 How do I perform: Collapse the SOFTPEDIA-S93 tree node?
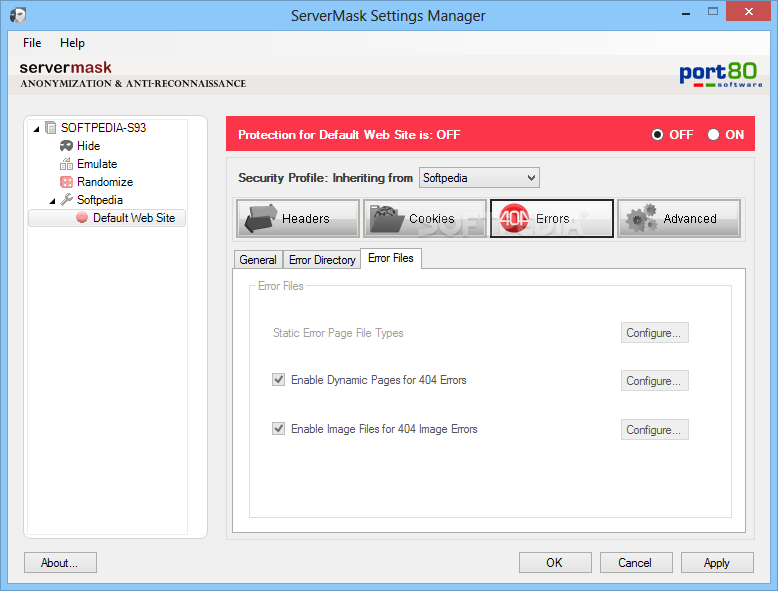[x=36, y=129]
